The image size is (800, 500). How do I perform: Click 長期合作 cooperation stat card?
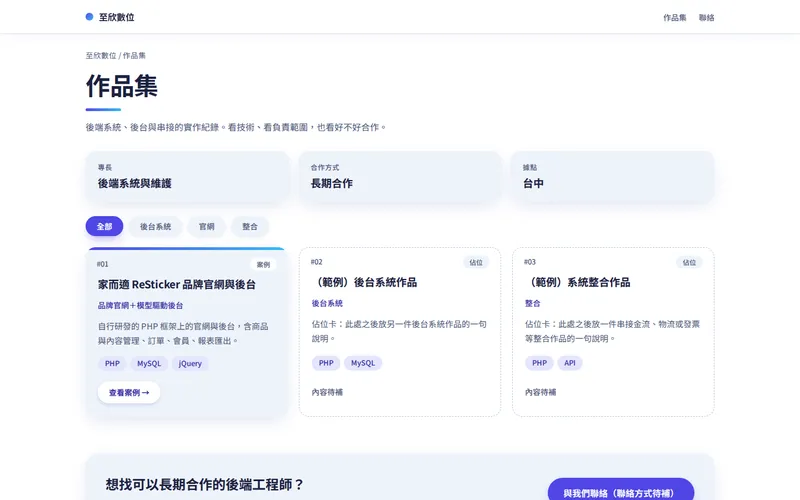click(400, 177)
